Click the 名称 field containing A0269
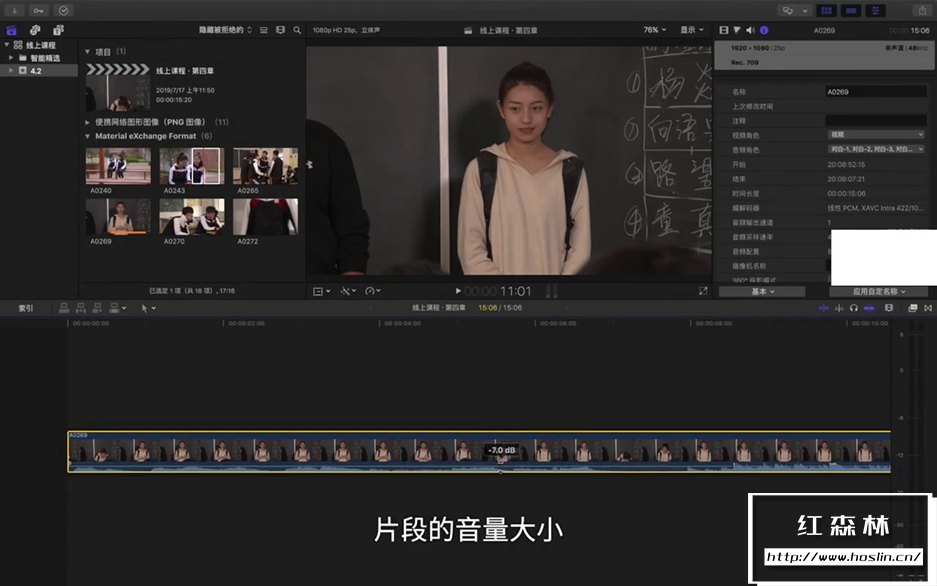937x586 pixels. click(875, 91)
